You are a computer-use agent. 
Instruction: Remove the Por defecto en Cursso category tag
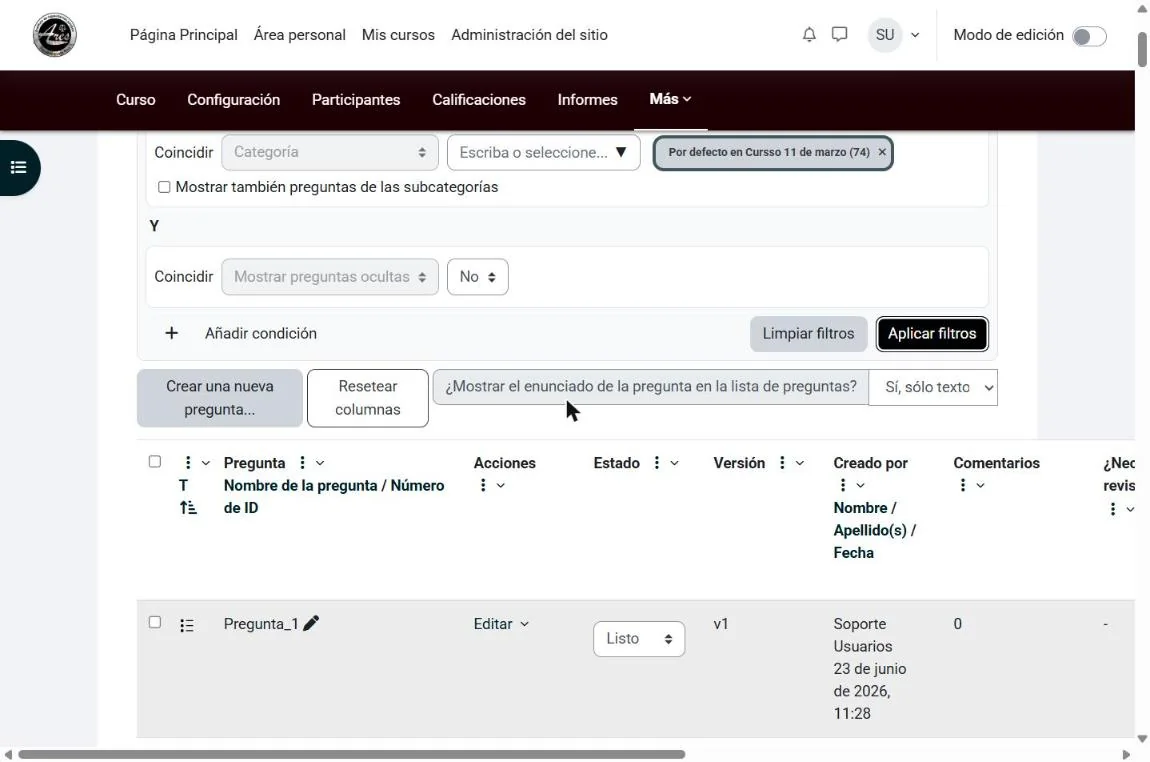pos(882,153)
